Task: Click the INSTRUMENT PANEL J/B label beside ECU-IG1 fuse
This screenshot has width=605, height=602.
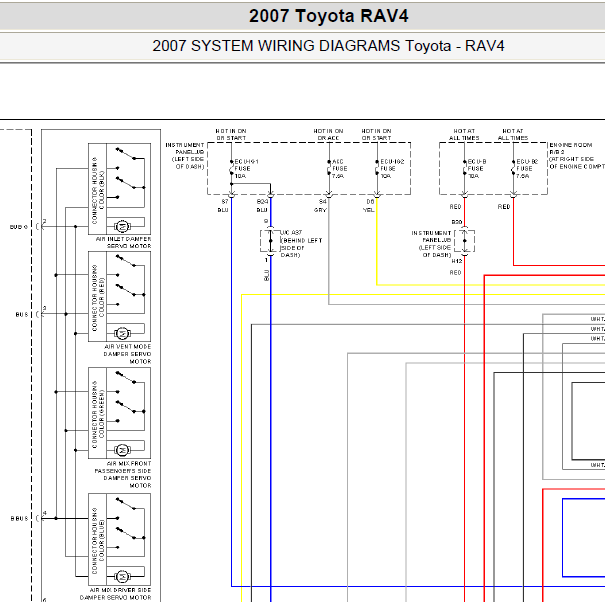Action: (x=185, y=156)
